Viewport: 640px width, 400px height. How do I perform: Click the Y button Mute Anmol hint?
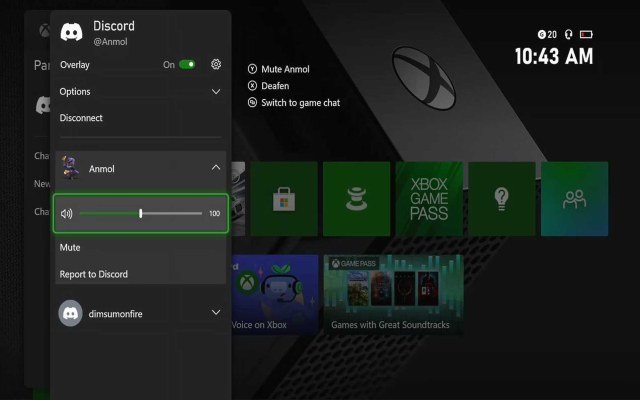(279, 69)
